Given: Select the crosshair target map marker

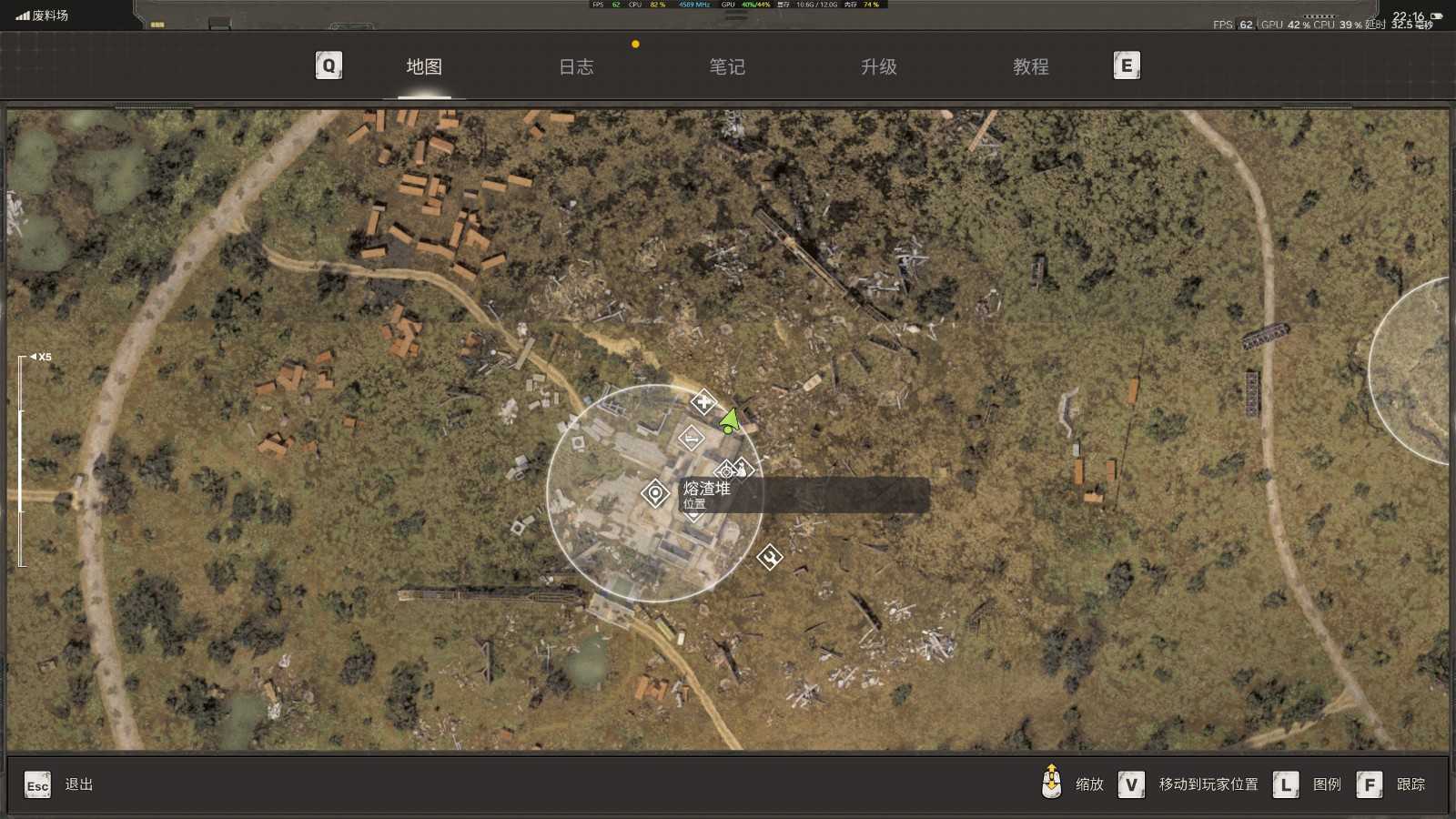Looking at the screenshot, I should click(x=725, y=471).
